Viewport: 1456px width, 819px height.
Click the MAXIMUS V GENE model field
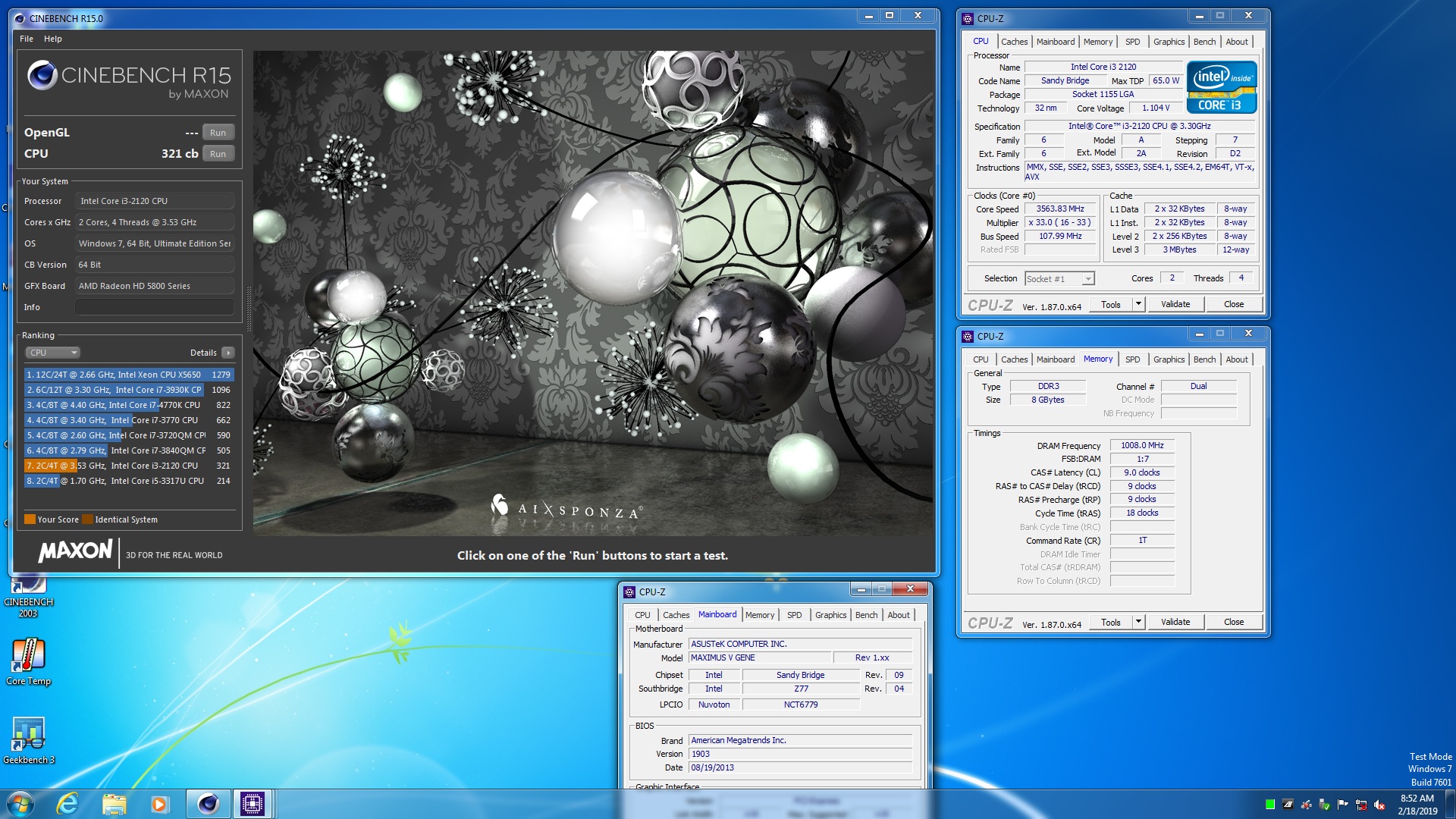(x=759, y=658)
